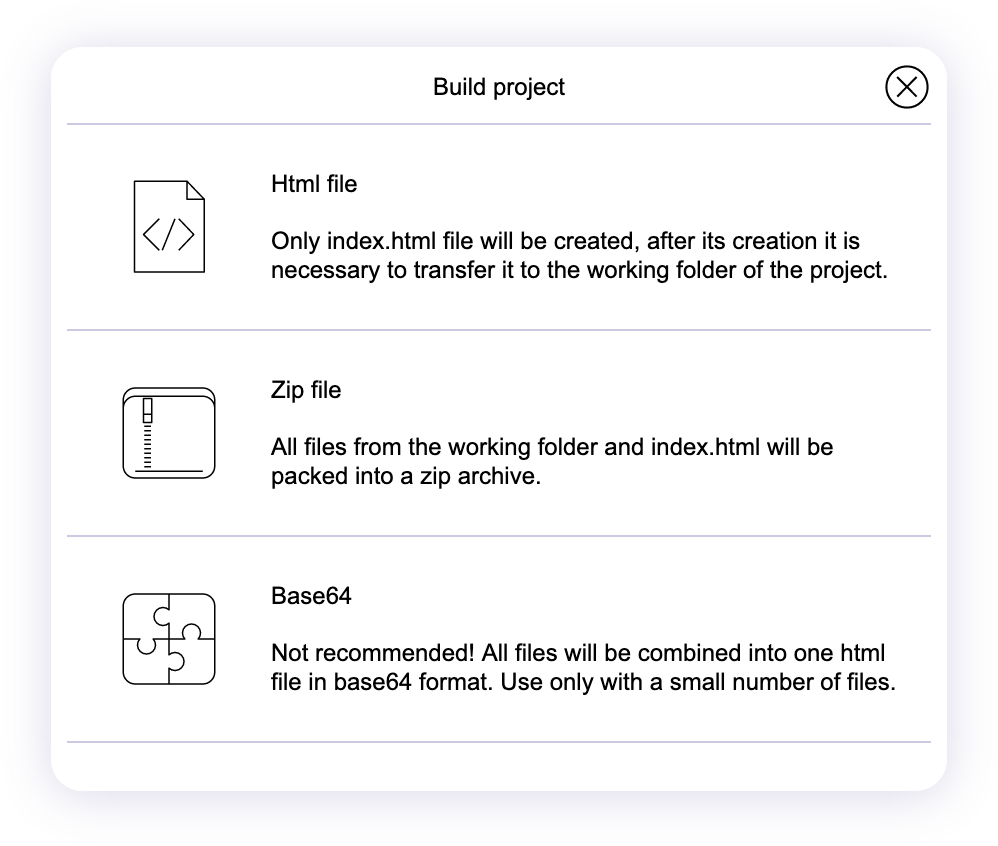The image size is (998, 846).
Task: Select the "Html file" option title
Action: pos(314,184)
